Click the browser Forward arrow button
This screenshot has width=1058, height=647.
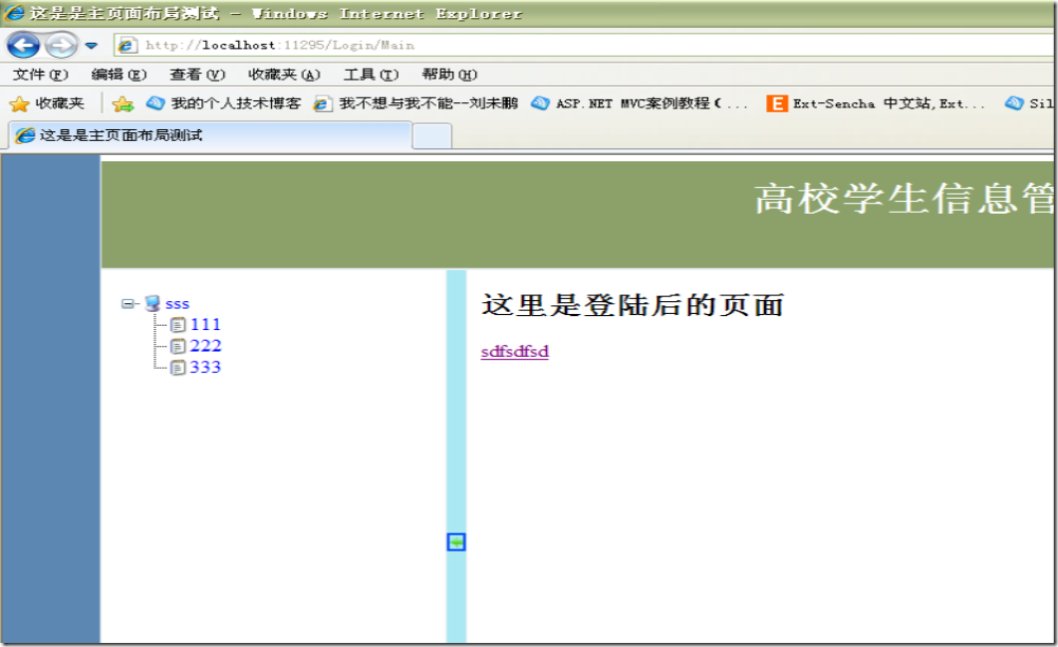pos(61,45)
